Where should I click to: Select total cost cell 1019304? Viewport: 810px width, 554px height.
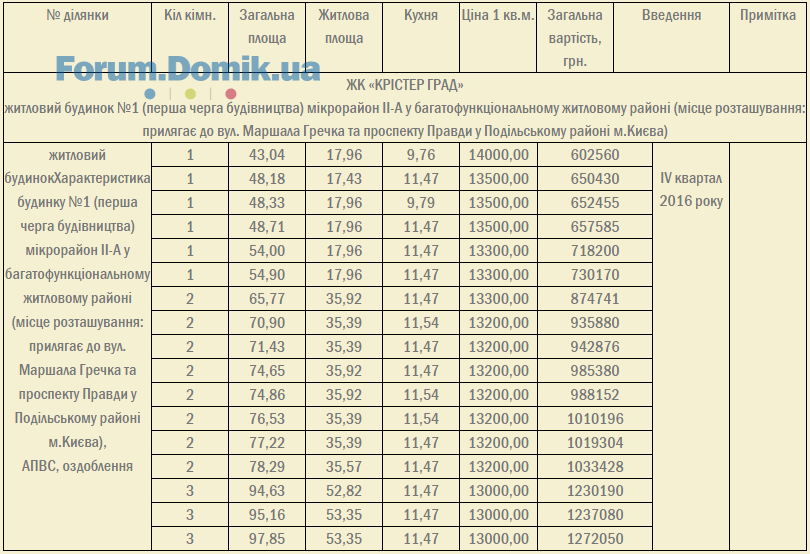595,443
